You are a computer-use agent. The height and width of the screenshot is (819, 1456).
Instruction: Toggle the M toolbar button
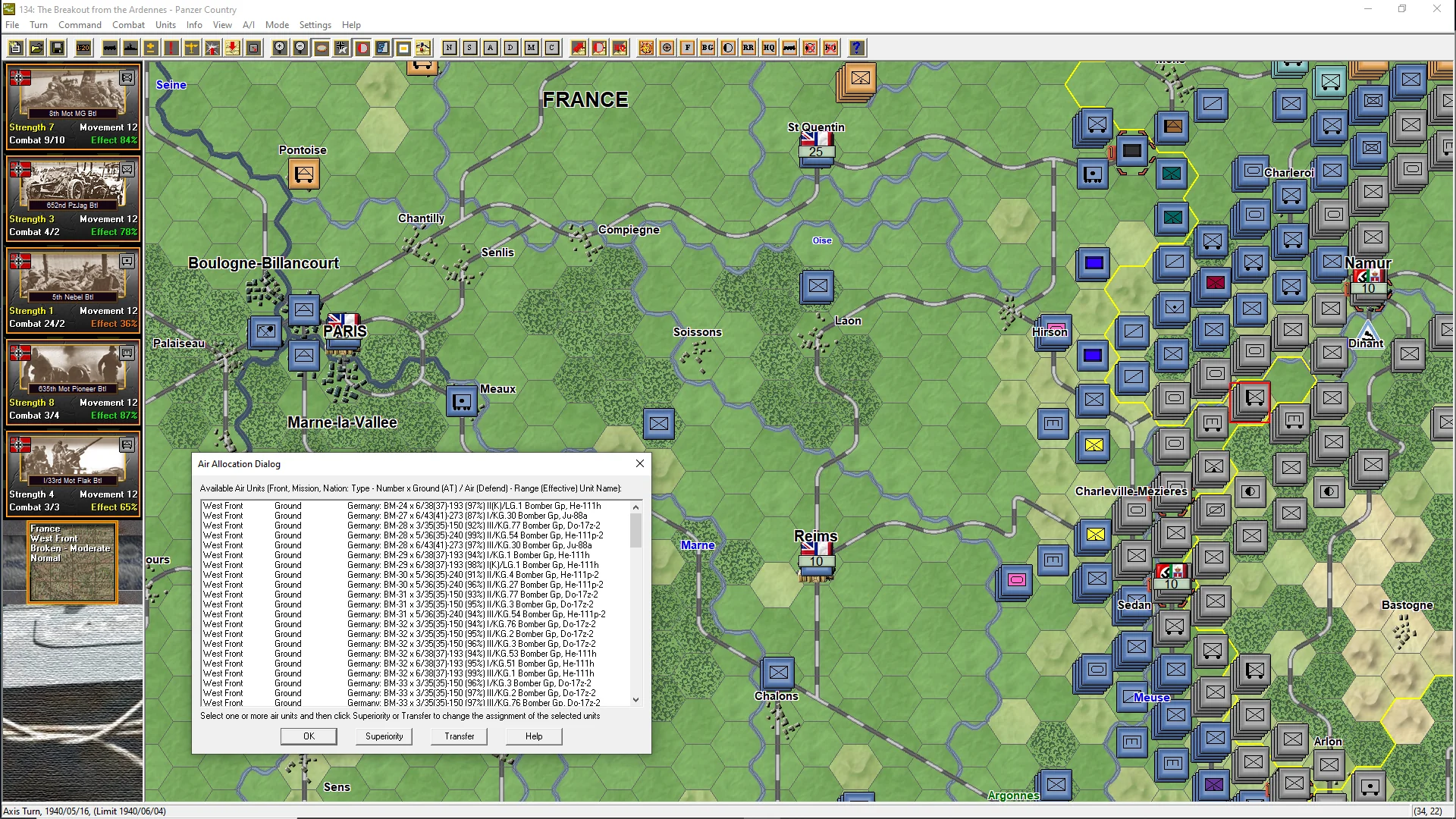click(532, 48)
